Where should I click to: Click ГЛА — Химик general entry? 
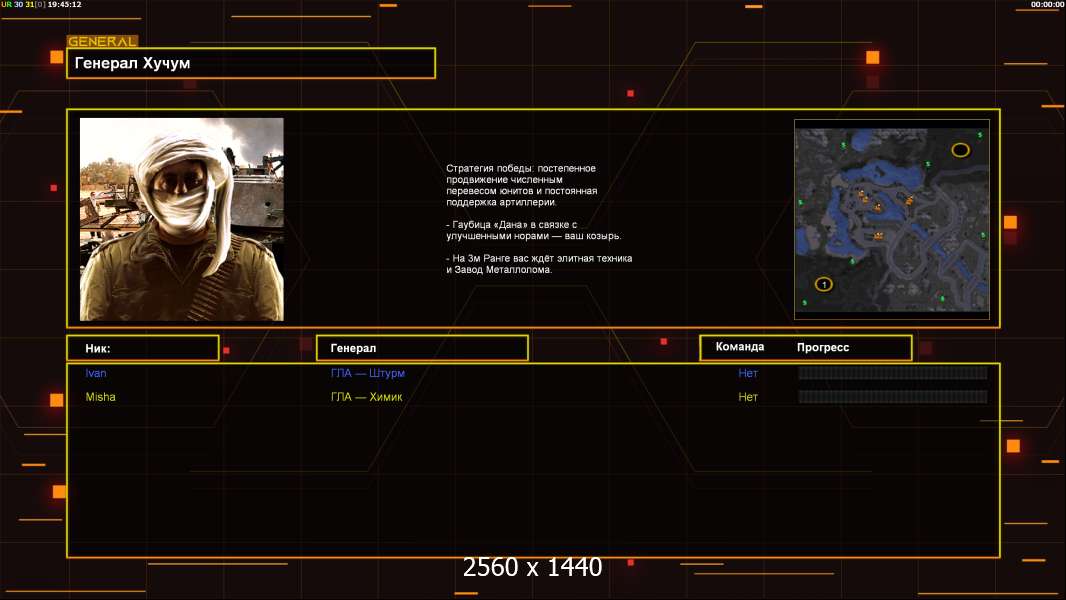click(x=366, y=397)
